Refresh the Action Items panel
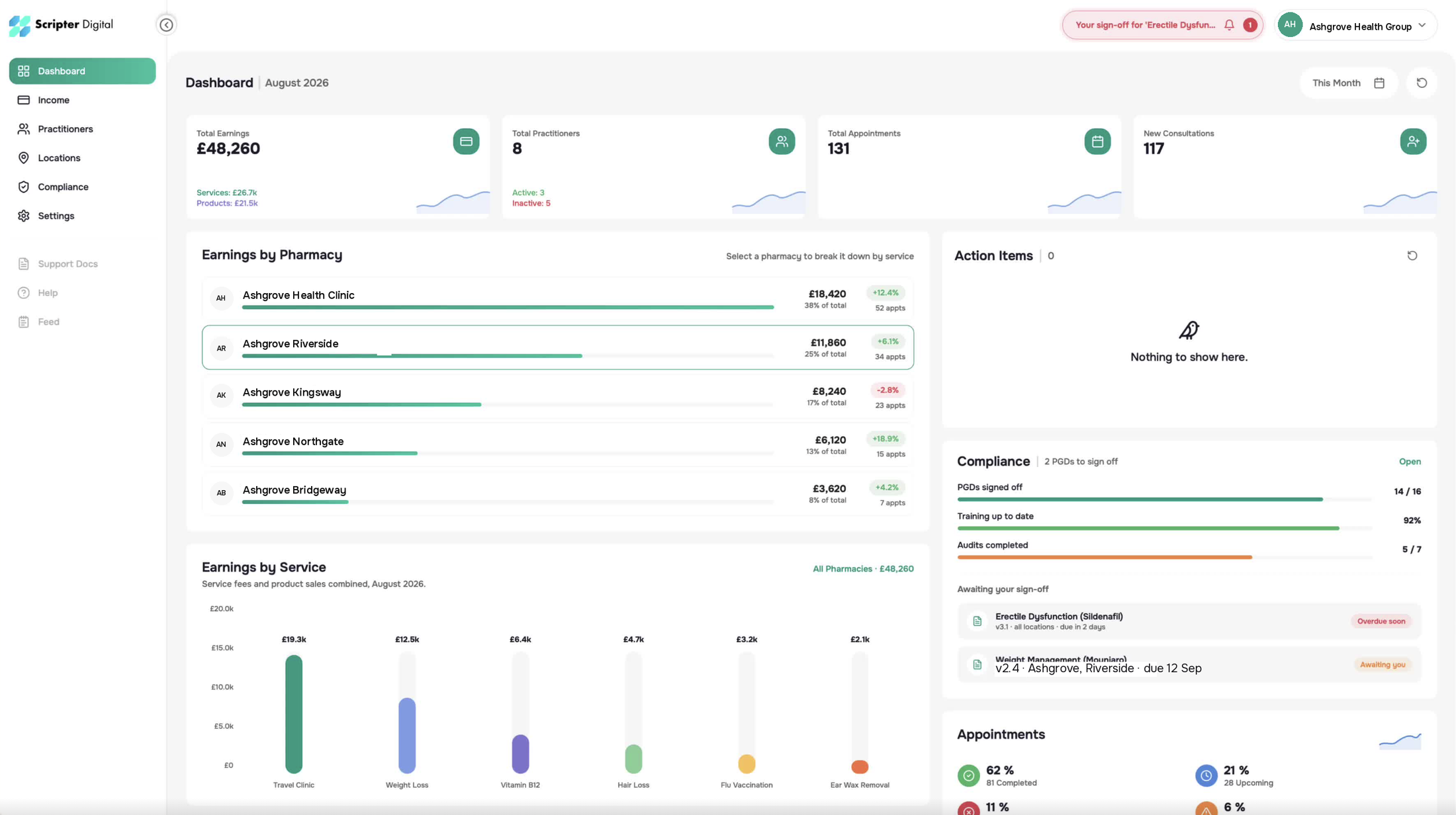The image size is (1456, 815). pos(1412,256)
